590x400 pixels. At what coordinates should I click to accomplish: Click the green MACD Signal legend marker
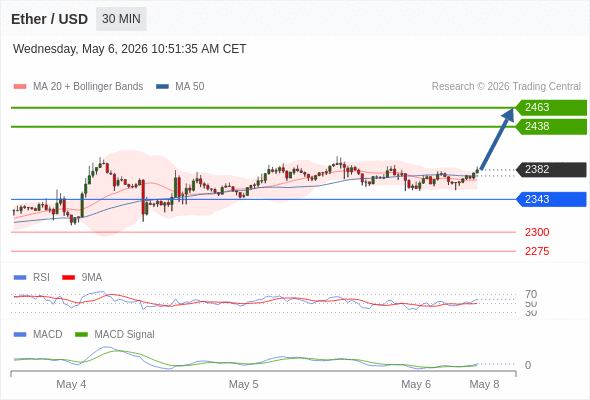[x=81, y=334]
